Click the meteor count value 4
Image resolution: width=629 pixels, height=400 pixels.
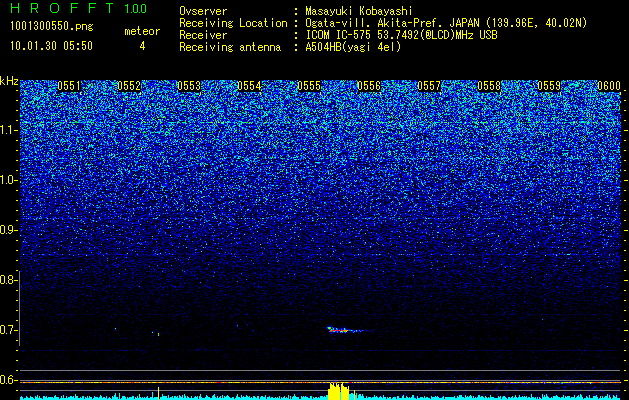coord(142,46)
